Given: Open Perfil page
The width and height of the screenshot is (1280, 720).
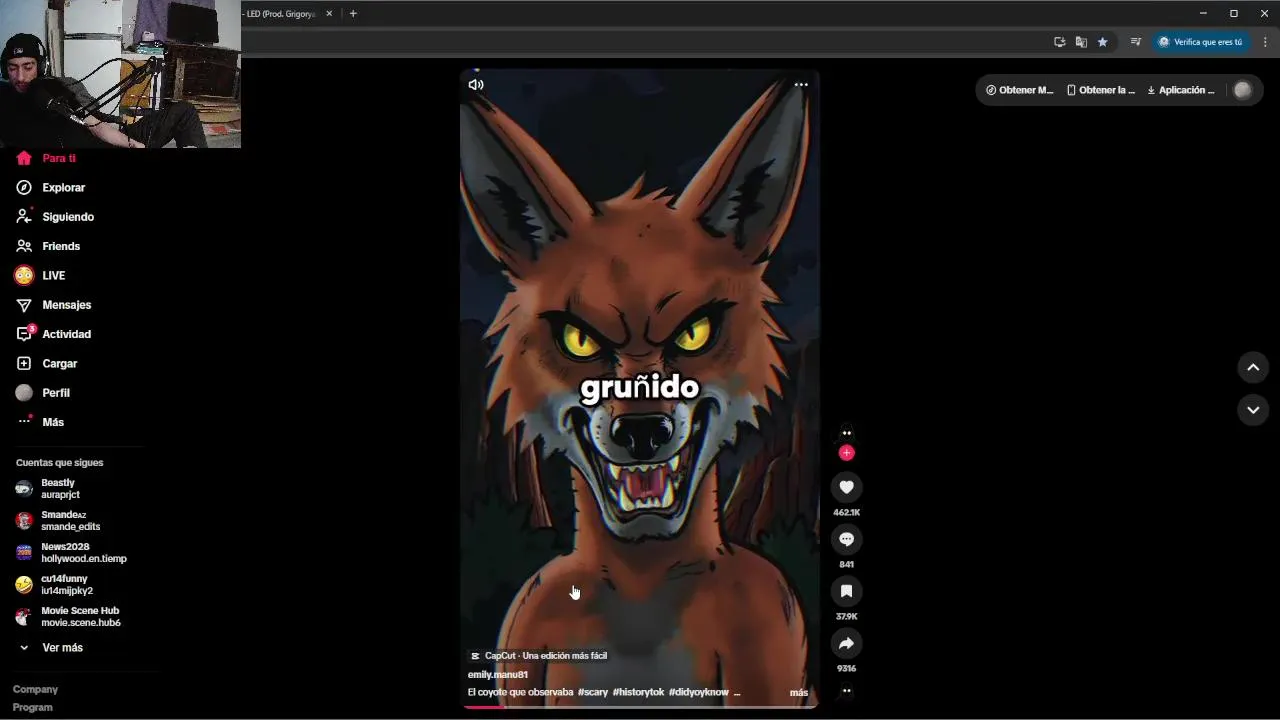Looking at the screenshot, I should pos(42,393).
